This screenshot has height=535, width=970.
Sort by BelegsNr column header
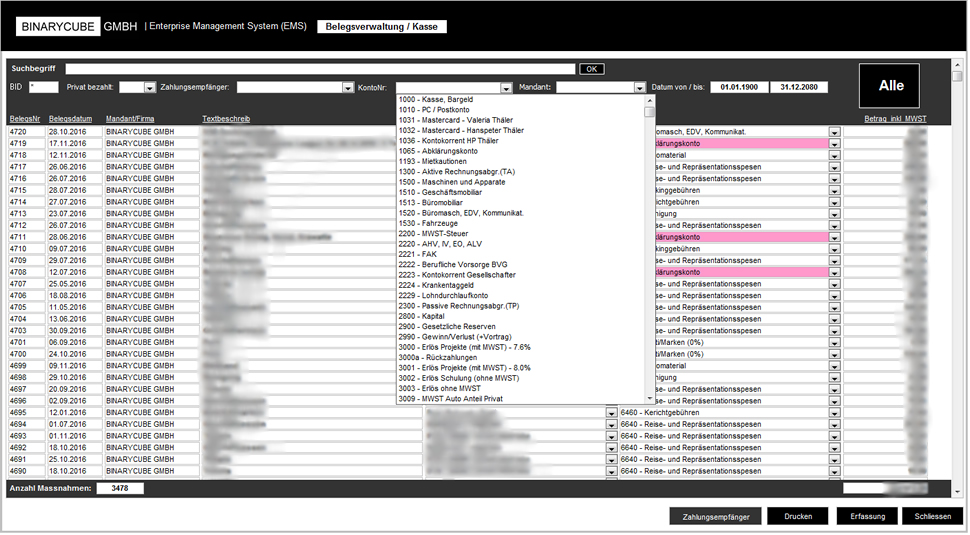coord(24,119)
